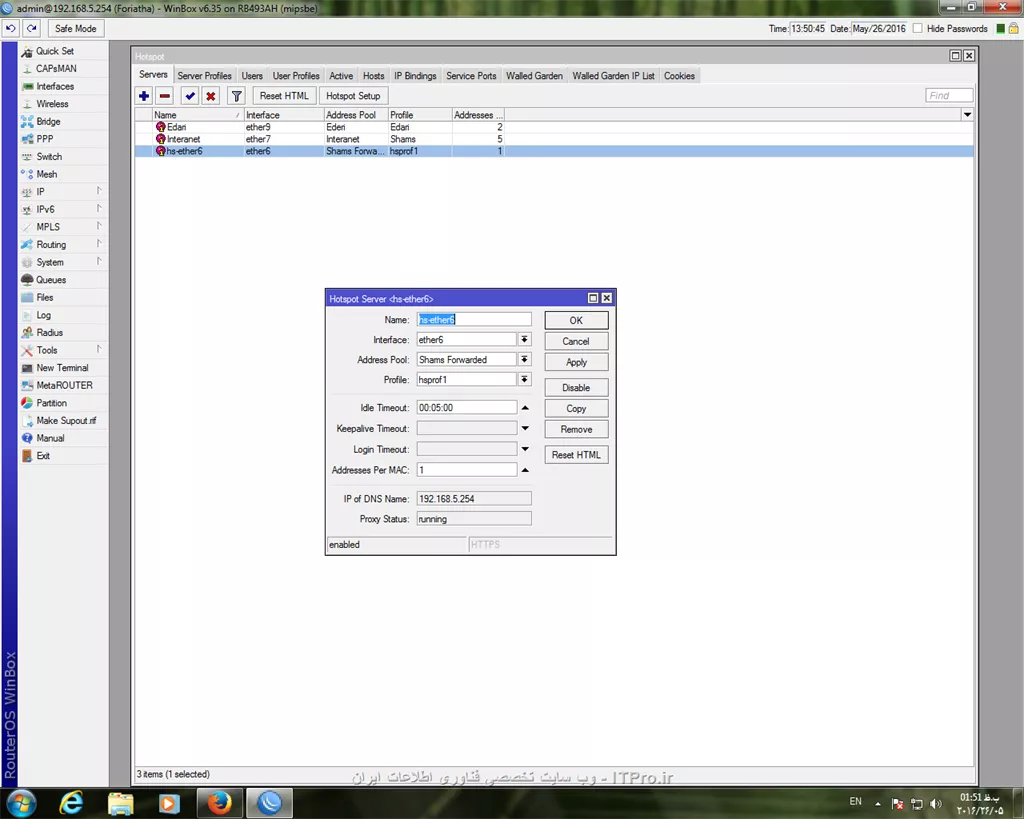Open Log in the sidebar

click(x=63, y=315)
